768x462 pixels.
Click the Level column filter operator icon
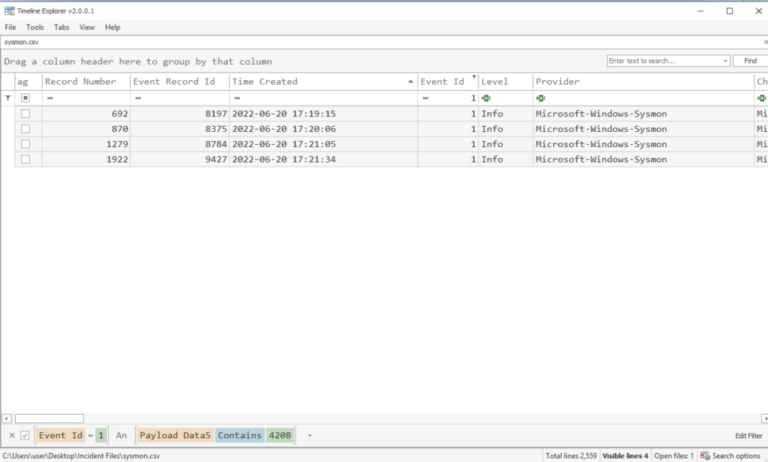tap(487, 98)
